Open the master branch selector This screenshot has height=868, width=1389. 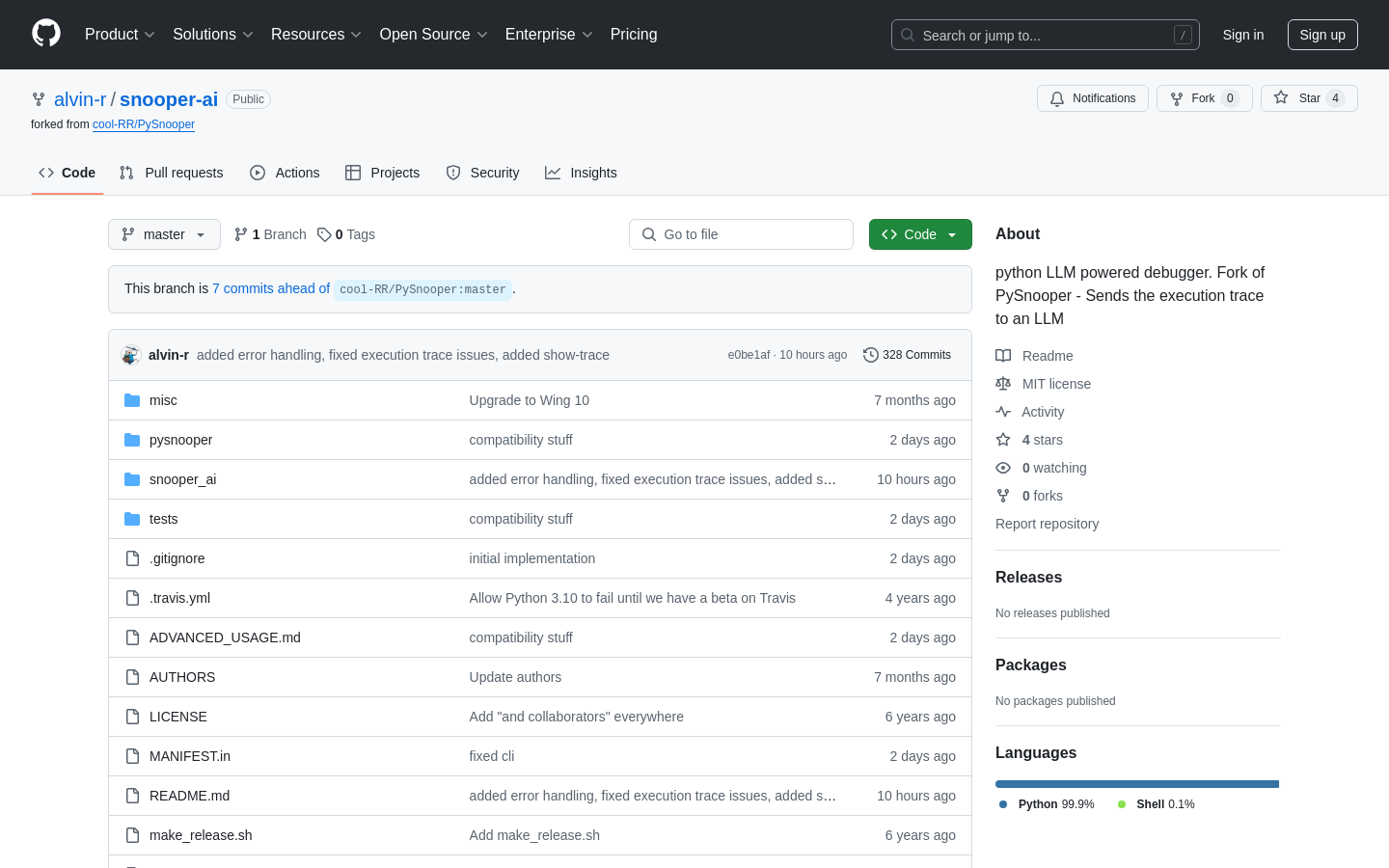[x=164, y=234]
